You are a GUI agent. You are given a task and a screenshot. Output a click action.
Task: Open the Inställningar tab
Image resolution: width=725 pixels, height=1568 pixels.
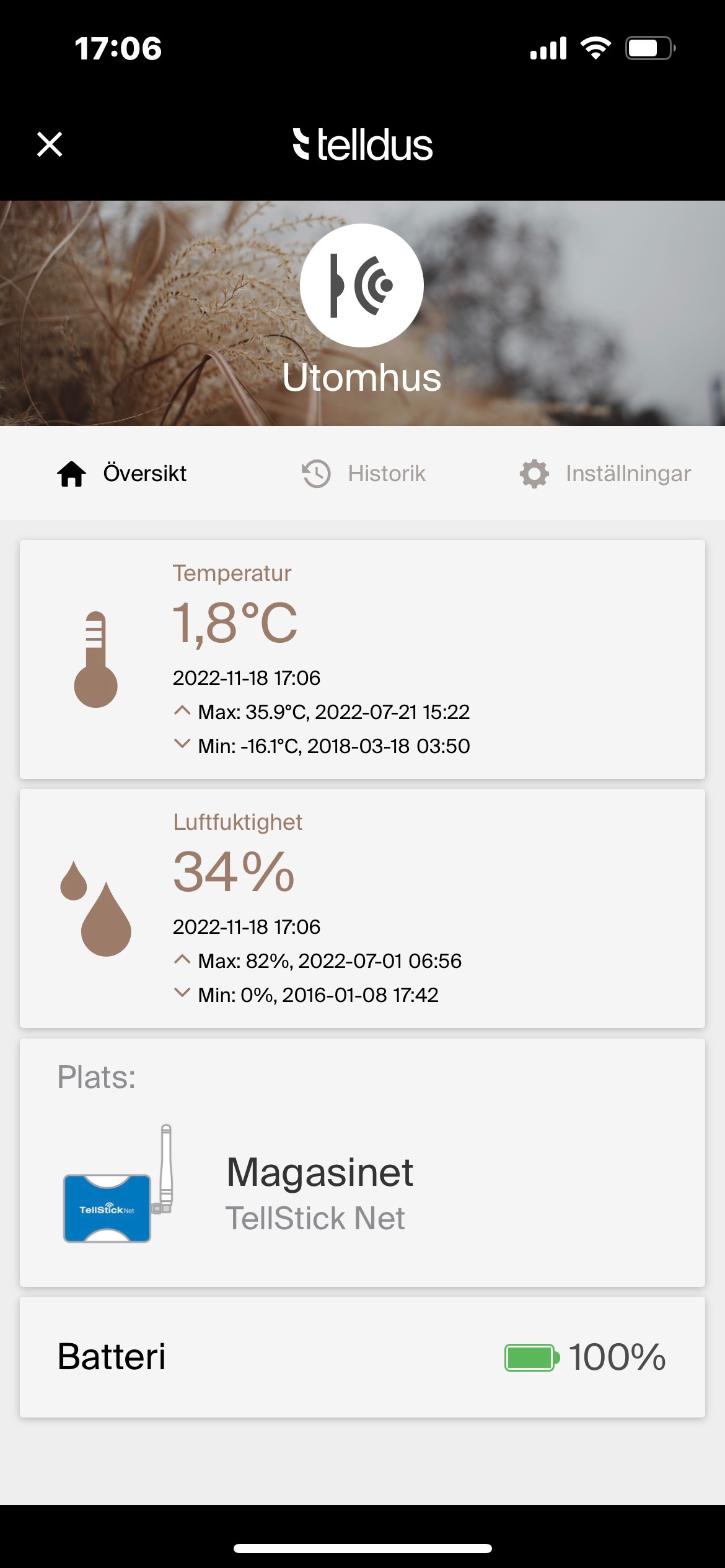tap(628, 474)
